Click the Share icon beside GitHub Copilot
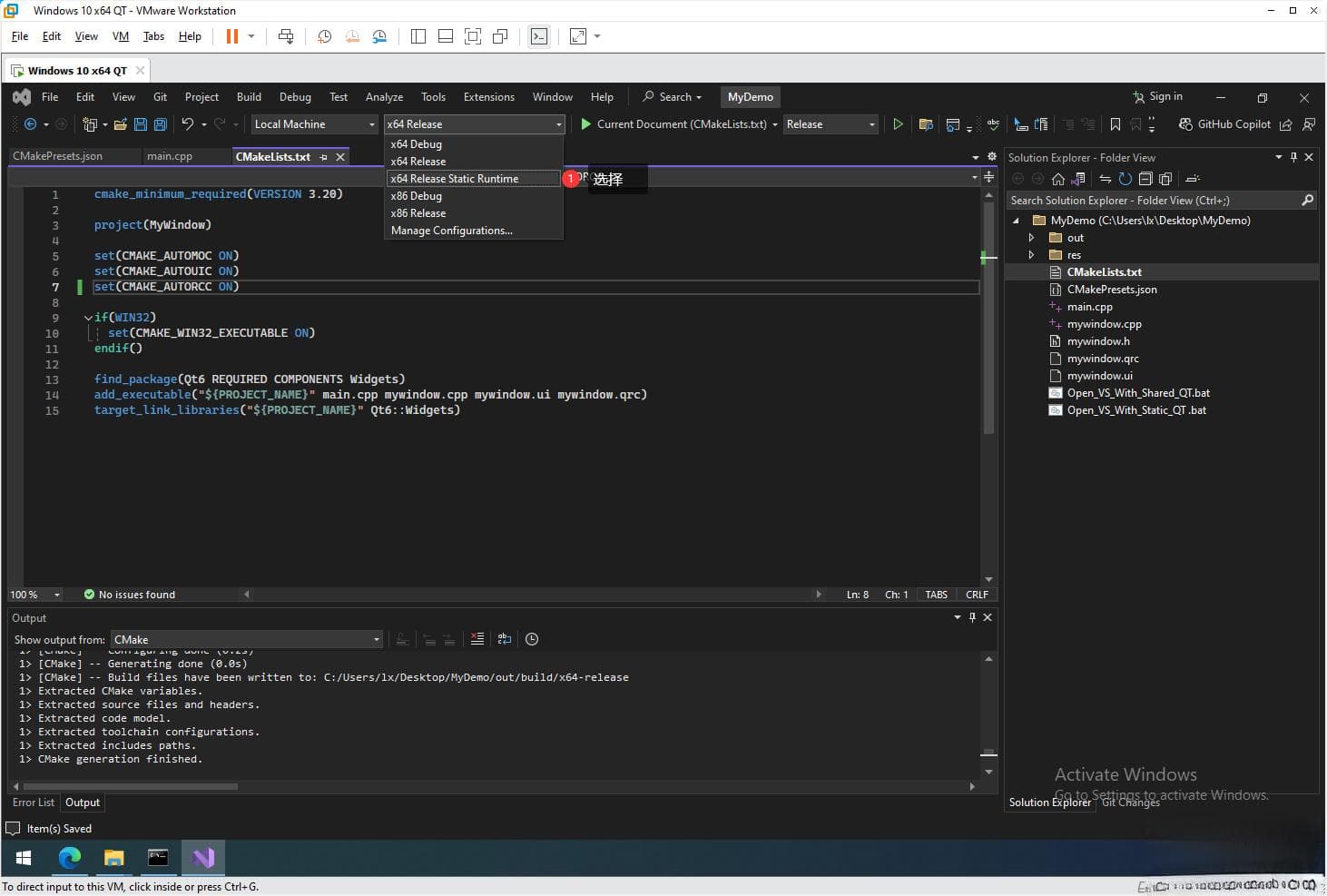1327x896 pixels. click(1285, 124)
